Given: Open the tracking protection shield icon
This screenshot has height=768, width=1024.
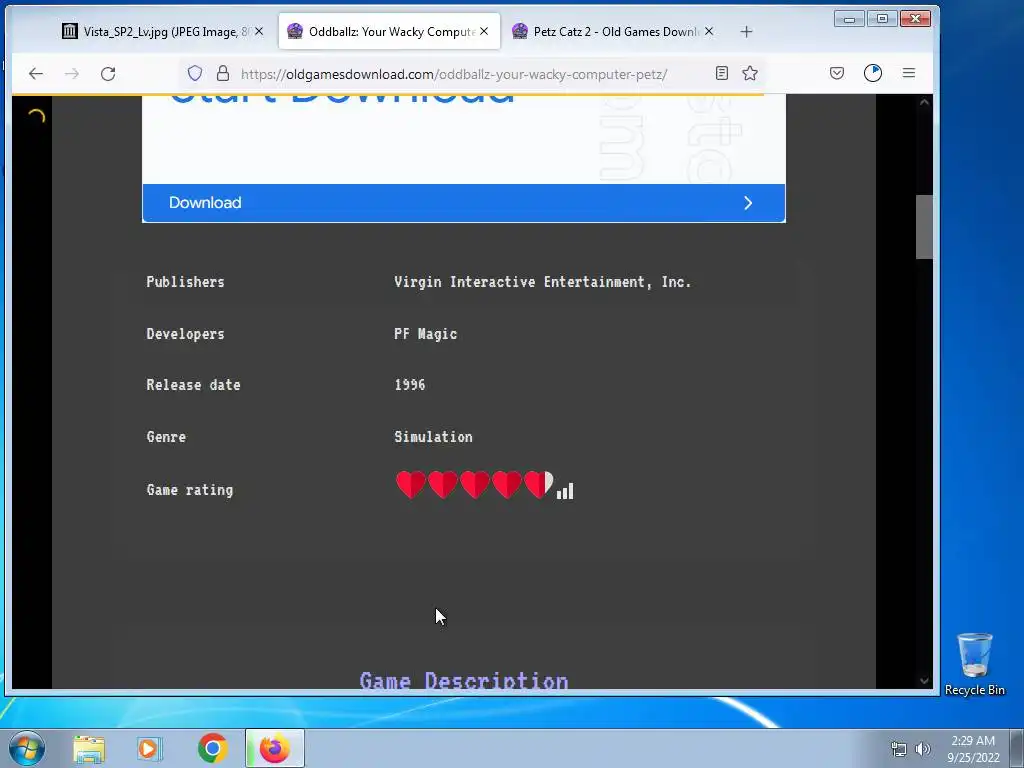Looking at the screenshot, I should point(195,73).
